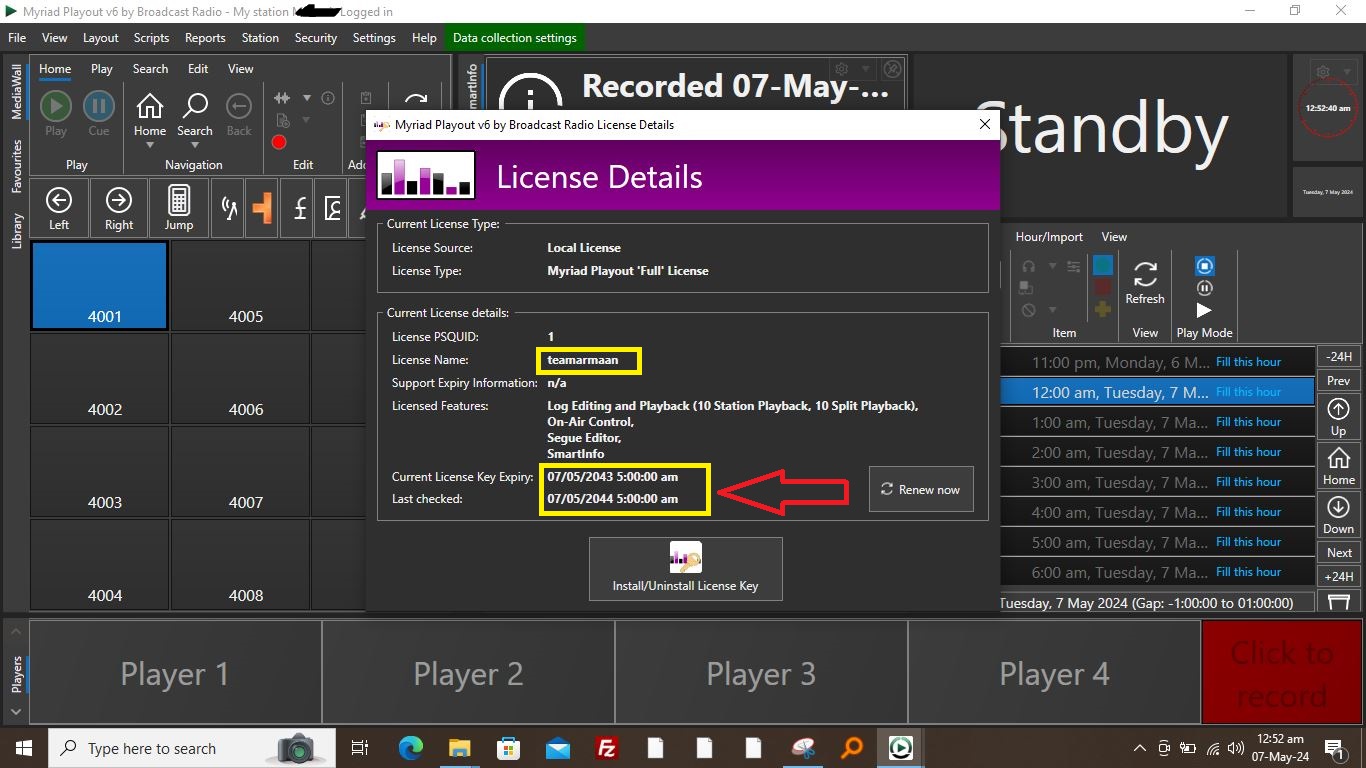
Task: Open the Scripts menu
Action: click(151, 38)
